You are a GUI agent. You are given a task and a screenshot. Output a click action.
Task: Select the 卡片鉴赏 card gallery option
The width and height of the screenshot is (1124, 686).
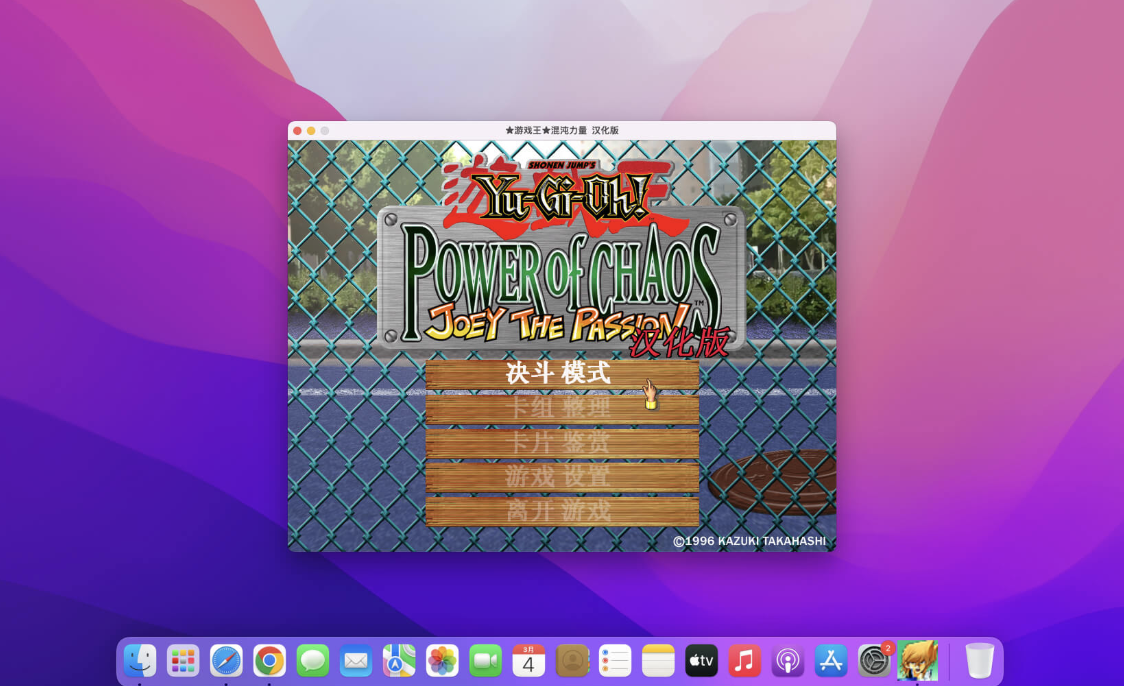(562, 443)
